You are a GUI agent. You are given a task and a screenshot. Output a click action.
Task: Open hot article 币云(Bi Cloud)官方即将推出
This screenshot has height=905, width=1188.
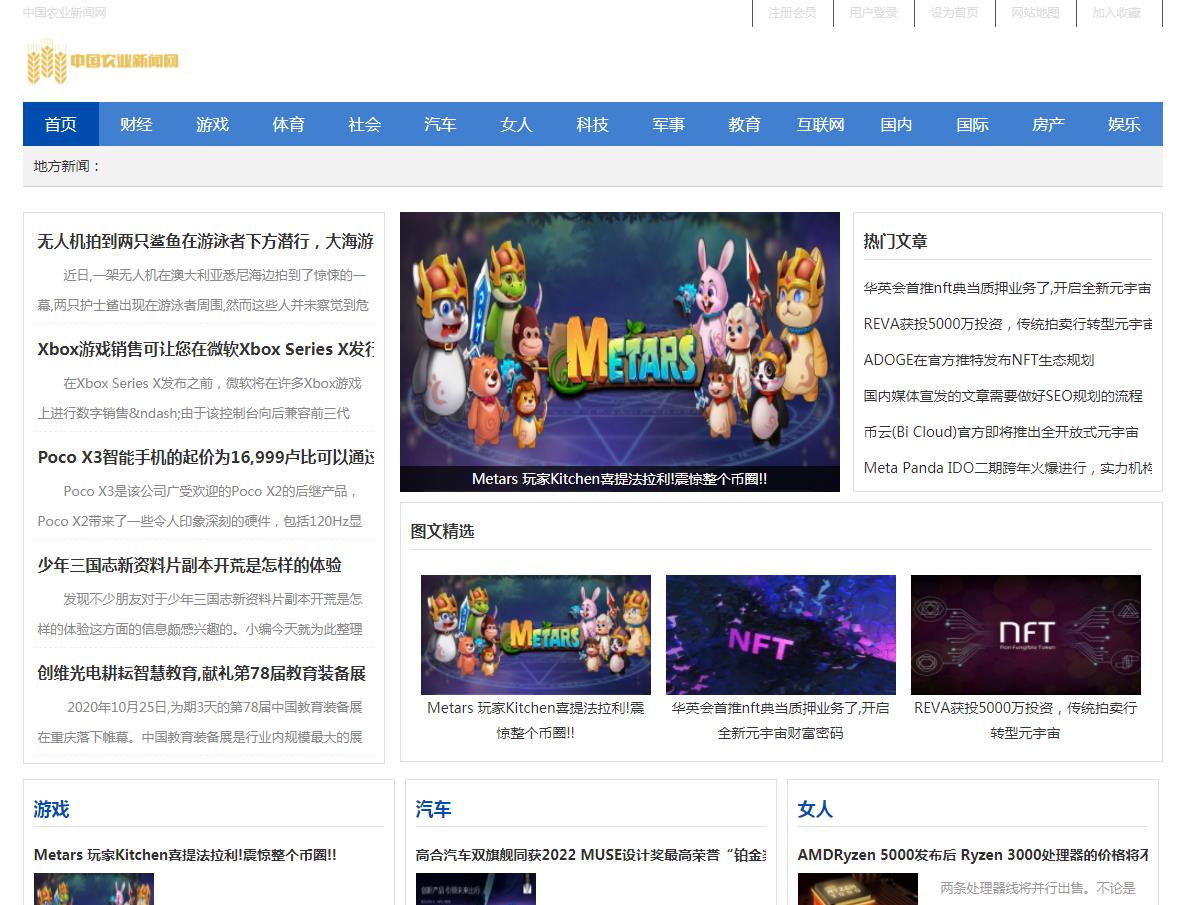coord(1001,432)
